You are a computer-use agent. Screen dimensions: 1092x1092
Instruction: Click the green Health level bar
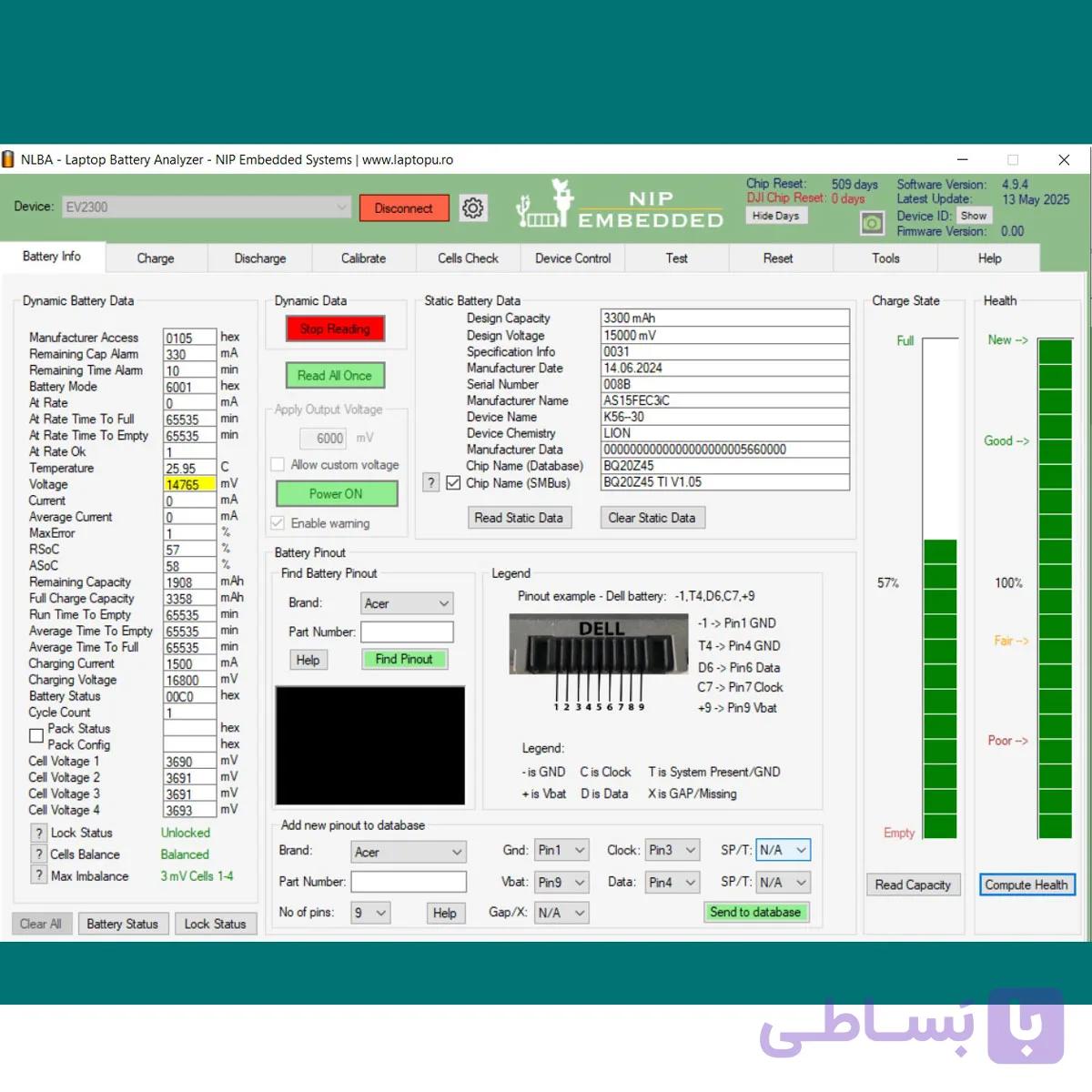pyautogui.click(x=1055, y=588)
